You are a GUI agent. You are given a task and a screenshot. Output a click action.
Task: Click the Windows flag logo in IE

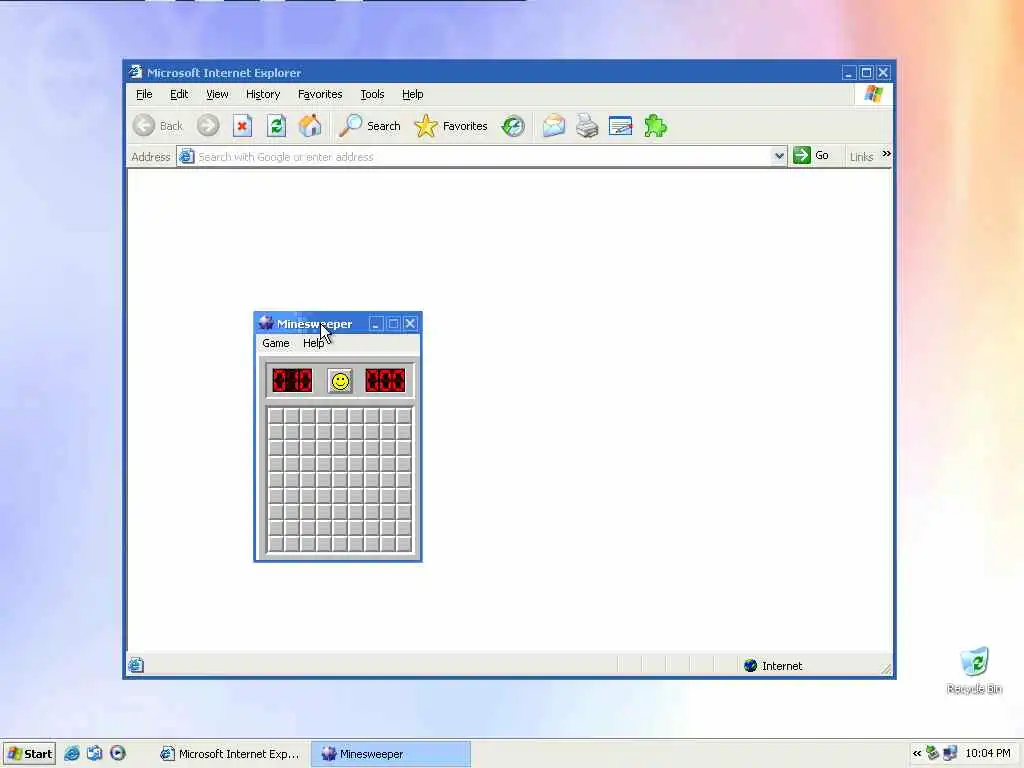pyautogui.click(x=874, y=94)
